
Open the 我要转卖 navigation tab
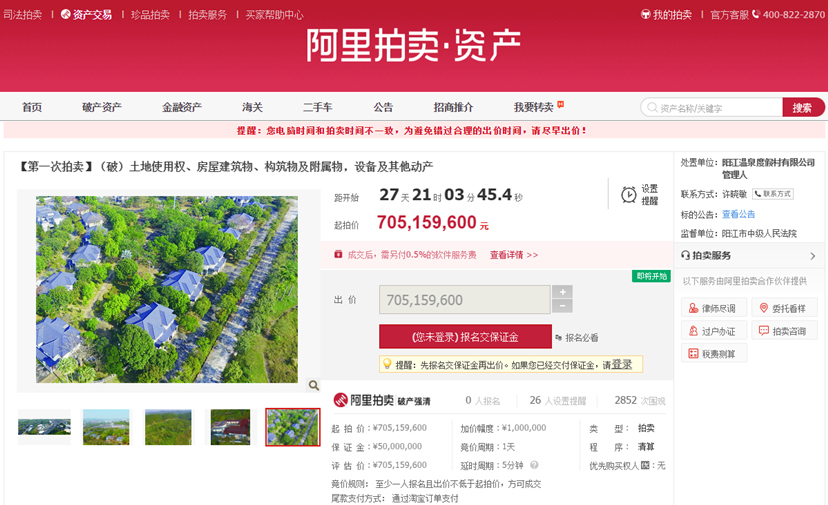(534, 107)
